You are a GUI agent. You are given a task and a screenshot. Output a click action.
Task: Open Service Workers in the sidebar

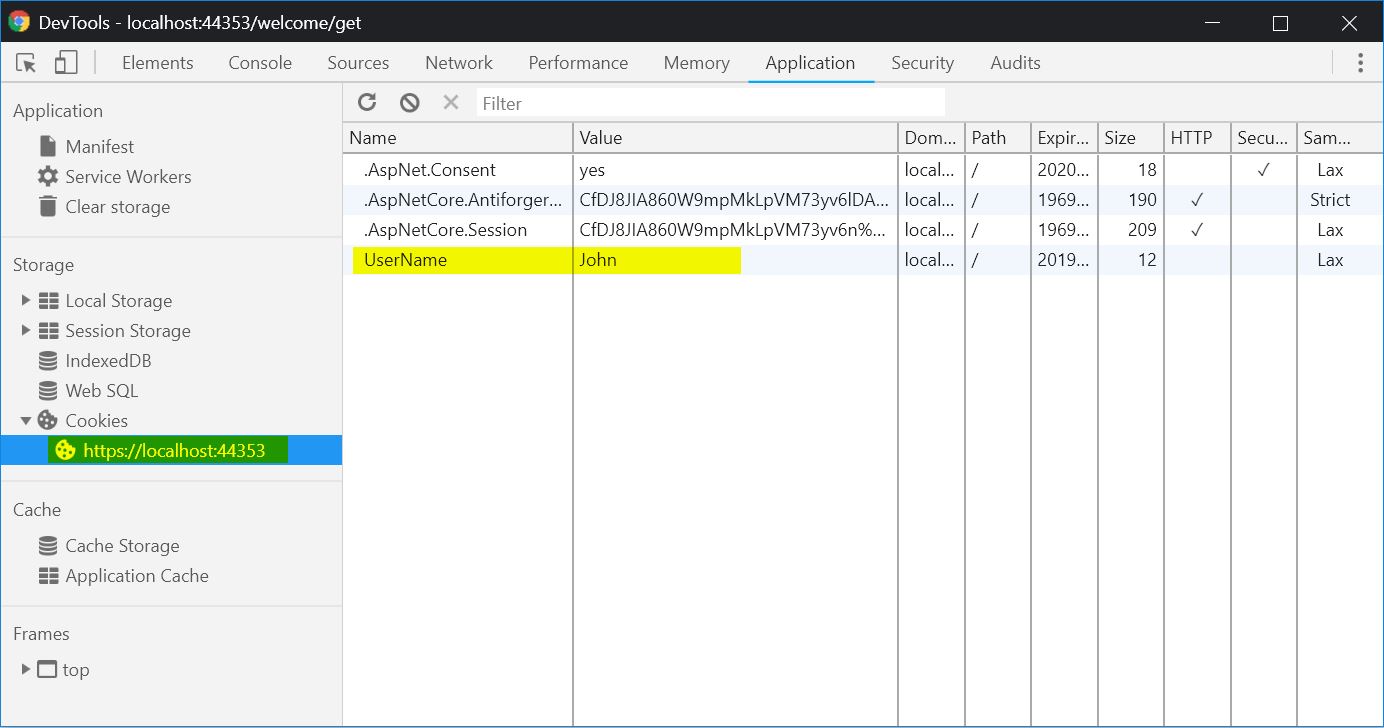(127, 177)
